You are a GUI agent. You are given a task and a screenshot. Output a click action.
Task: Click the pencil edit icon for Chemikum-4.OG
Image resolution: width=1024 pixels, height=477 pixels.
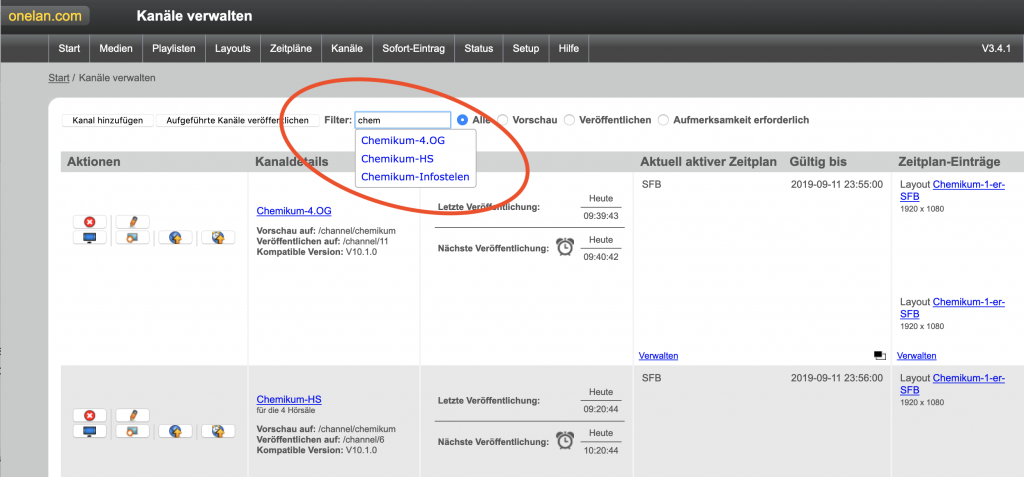point(126,221)
